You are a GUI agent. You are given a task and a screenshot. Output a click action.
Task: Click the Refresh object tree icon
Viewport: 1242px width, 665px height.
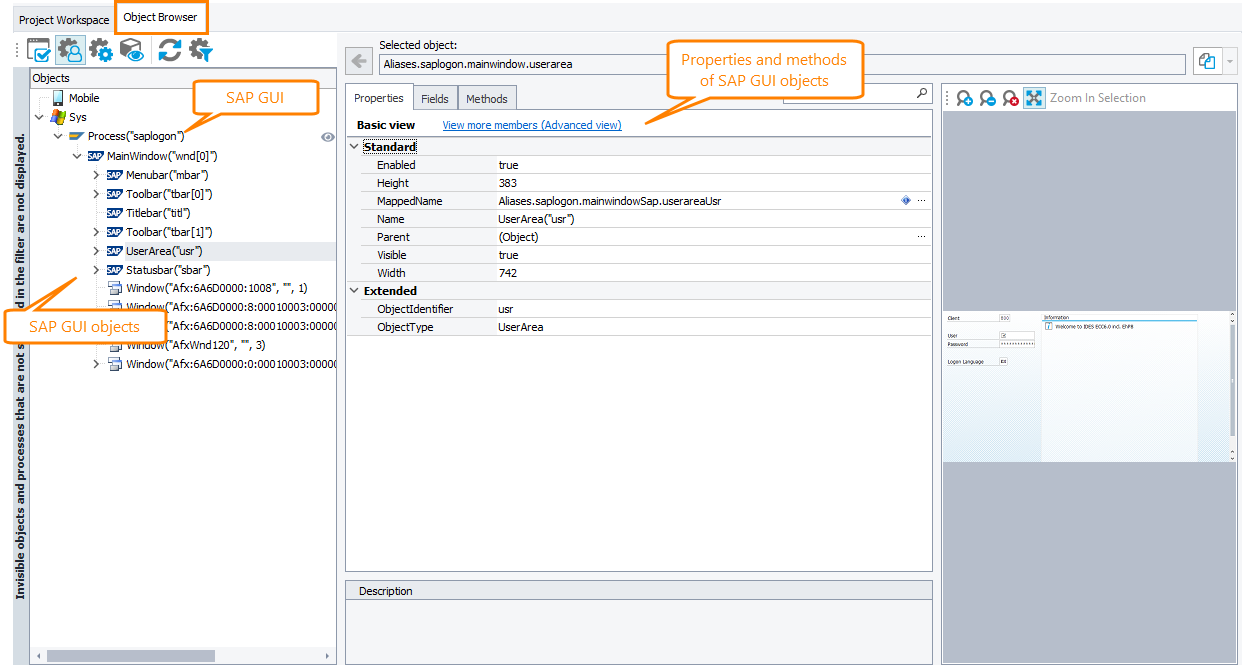click(x=168, y=49)
